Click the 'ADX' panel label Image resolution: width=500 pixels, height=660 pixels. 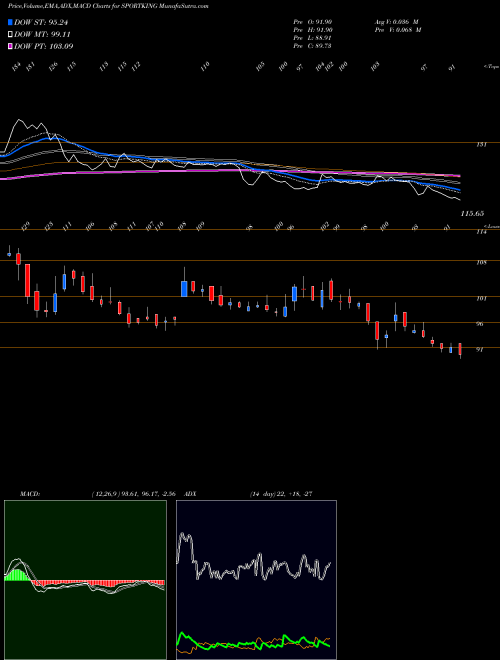tap(190, 494)
